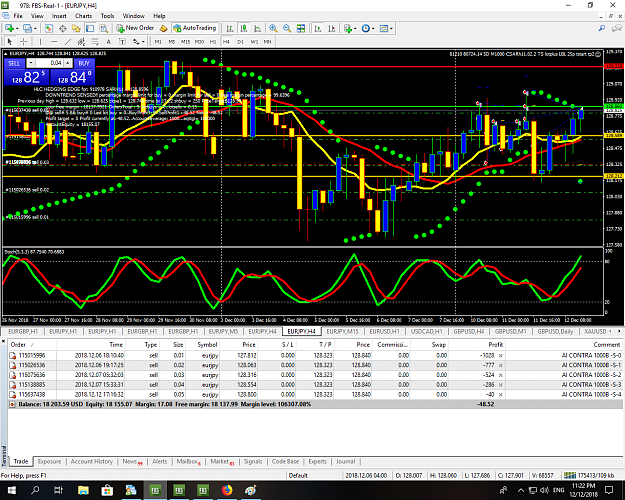Image resolution: width=625 pixels, height=500 pixels.
Task: Open the indicators list icon
Action: pos(348,28)
